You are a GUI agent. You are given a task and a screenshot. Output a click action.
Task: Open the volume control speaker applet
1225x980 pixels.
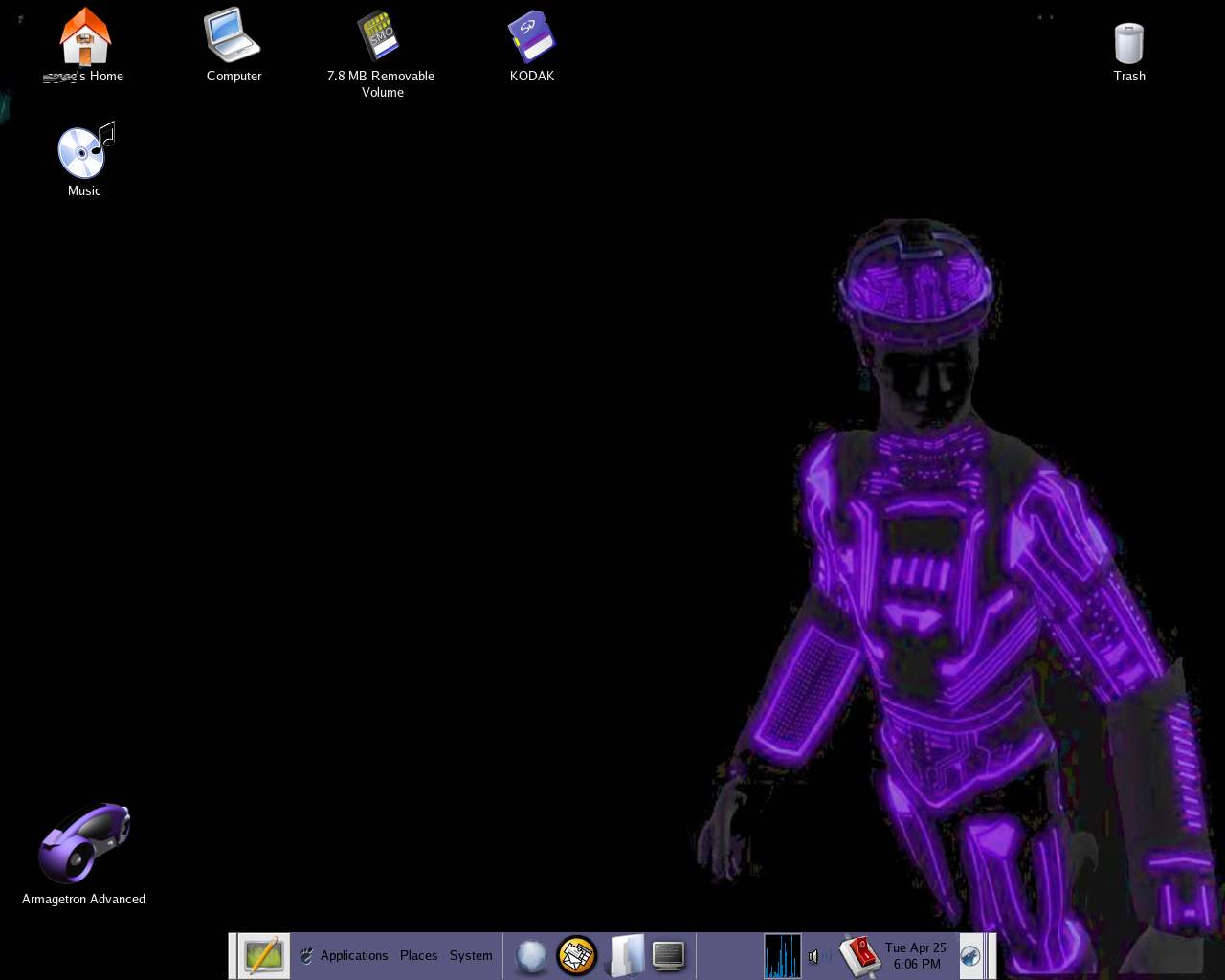(x=815, y=956)
